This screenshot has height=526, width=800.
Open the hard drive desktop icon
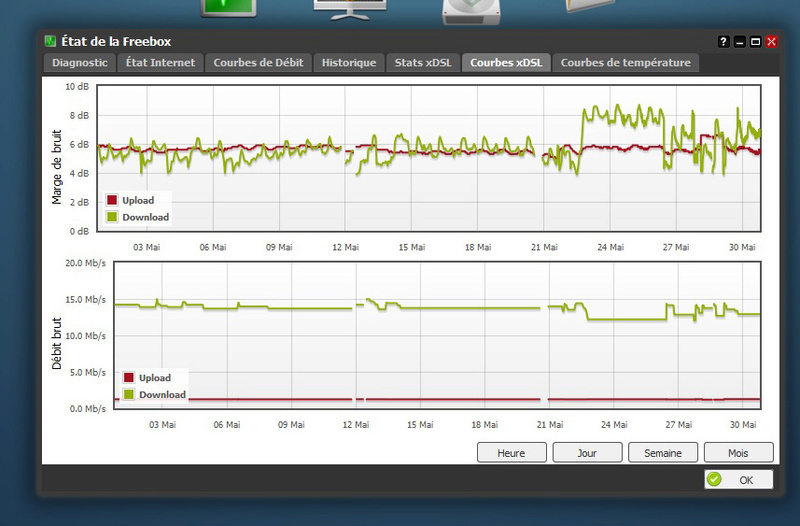point(471,11)
